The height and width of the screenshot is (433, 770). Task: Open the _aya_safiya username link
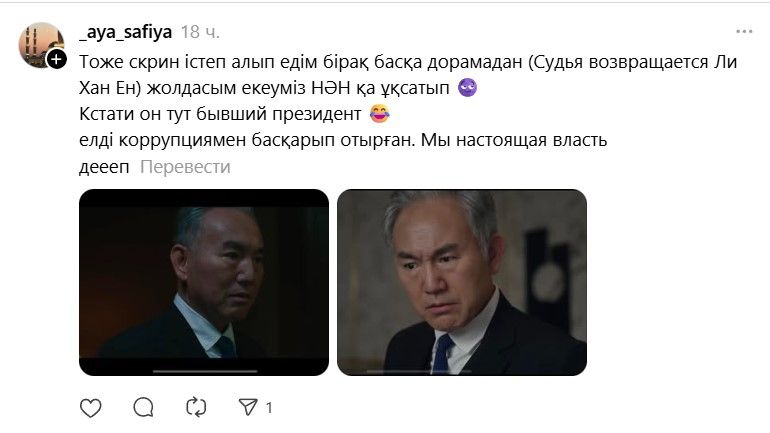coord(126,32)
